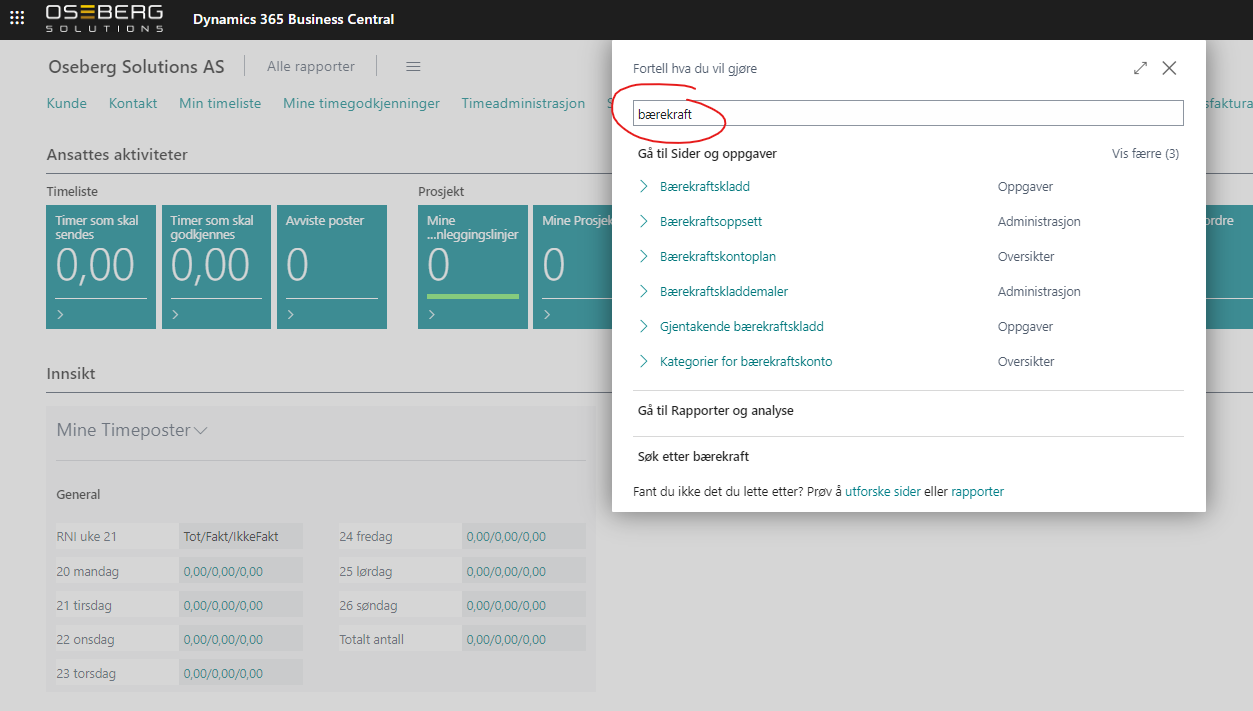Open the Bærekraftsoppsett result
The image size is (1253, 711).
[711, 222]
